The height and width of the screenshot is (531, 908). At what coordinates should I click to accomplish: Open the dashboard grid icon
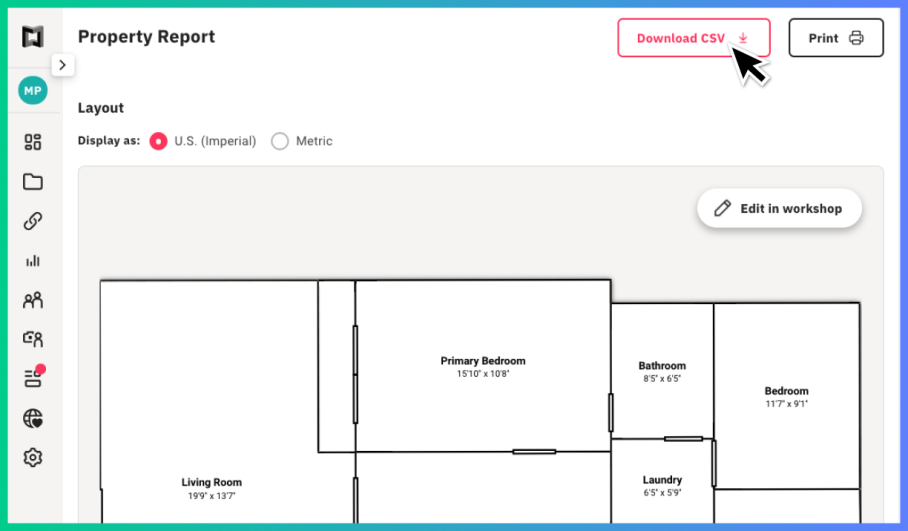(x=33, y=142)
